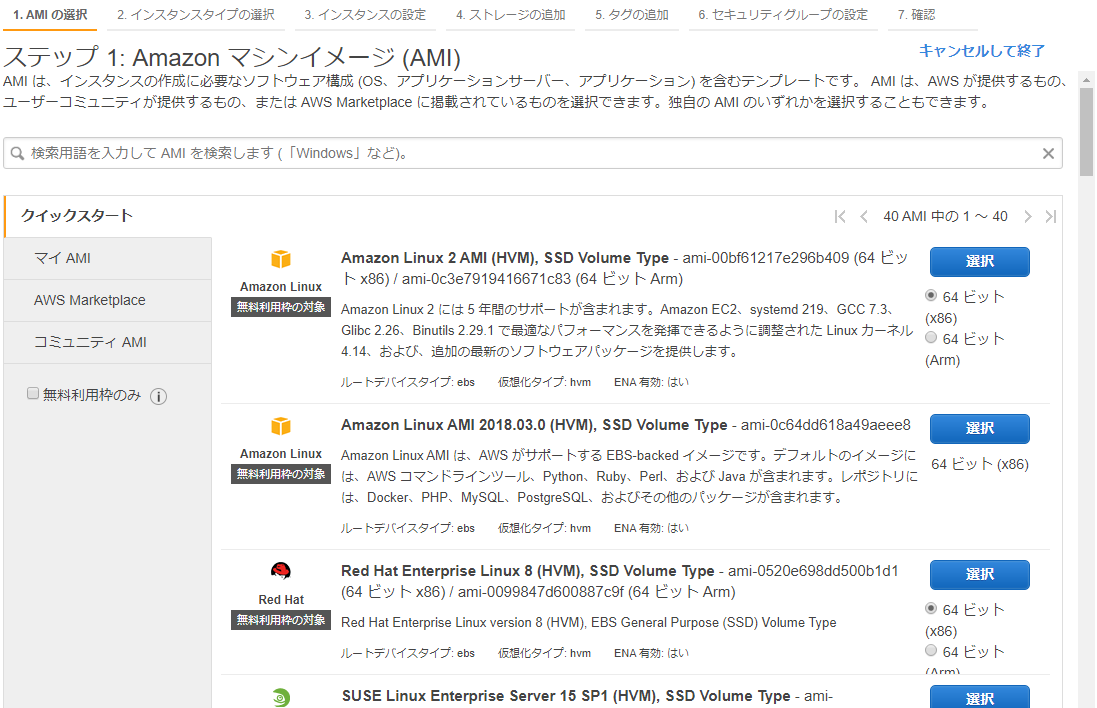This screenshot has width=1097, height=708.
Task: Go to previous page of AMI list
Action: (x=864, y=216)
